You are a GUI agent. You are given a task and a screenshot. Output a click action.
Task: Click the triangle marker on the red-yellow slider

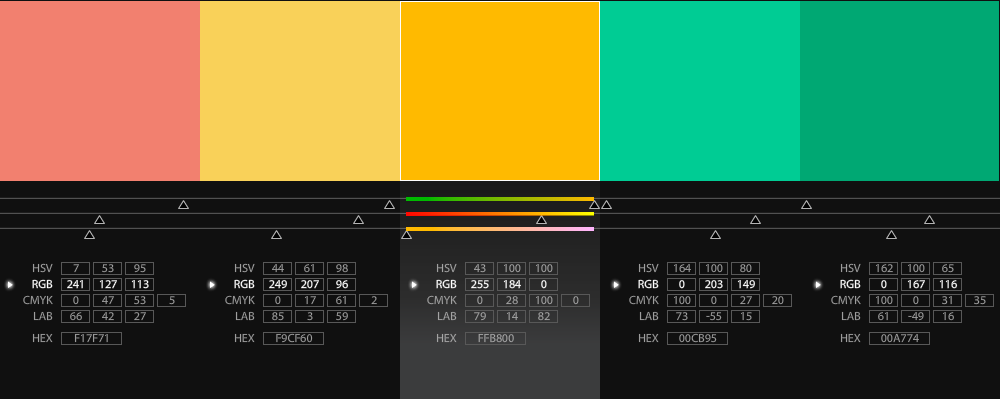(x=541, y=220)
